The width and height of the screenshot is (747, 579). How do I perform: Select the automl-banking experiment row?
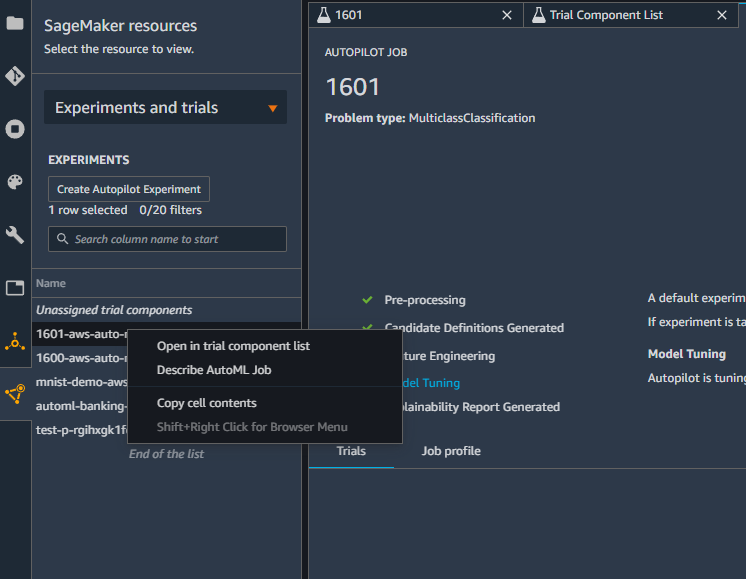point(81,406)
